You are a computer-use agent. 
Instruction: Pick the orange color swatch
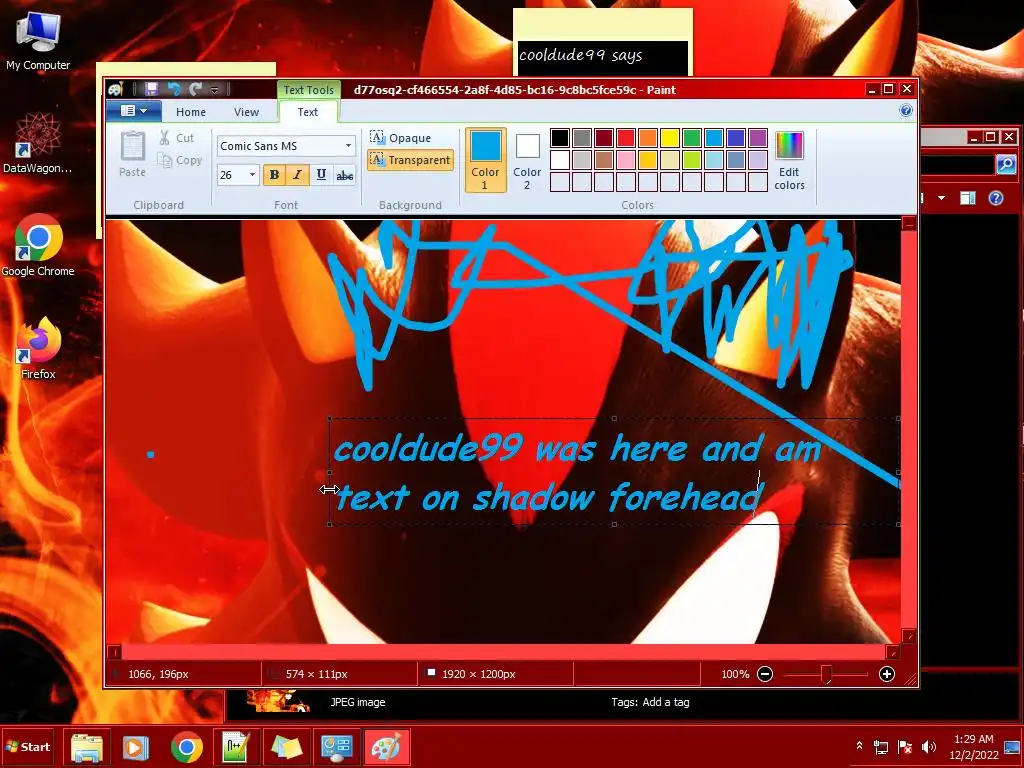[648, 138]
